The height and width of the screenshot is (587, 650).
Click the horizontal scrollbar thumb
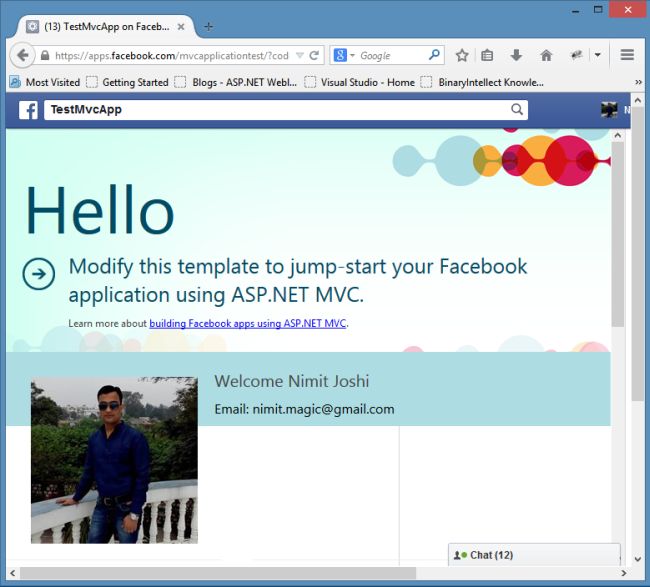[218, 573]
